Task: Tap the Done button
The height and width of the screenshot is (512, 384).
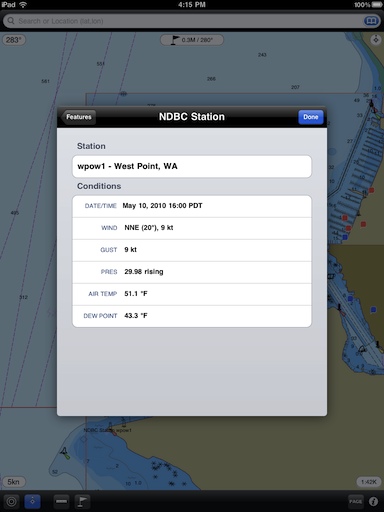Action: tap(311, 117)
